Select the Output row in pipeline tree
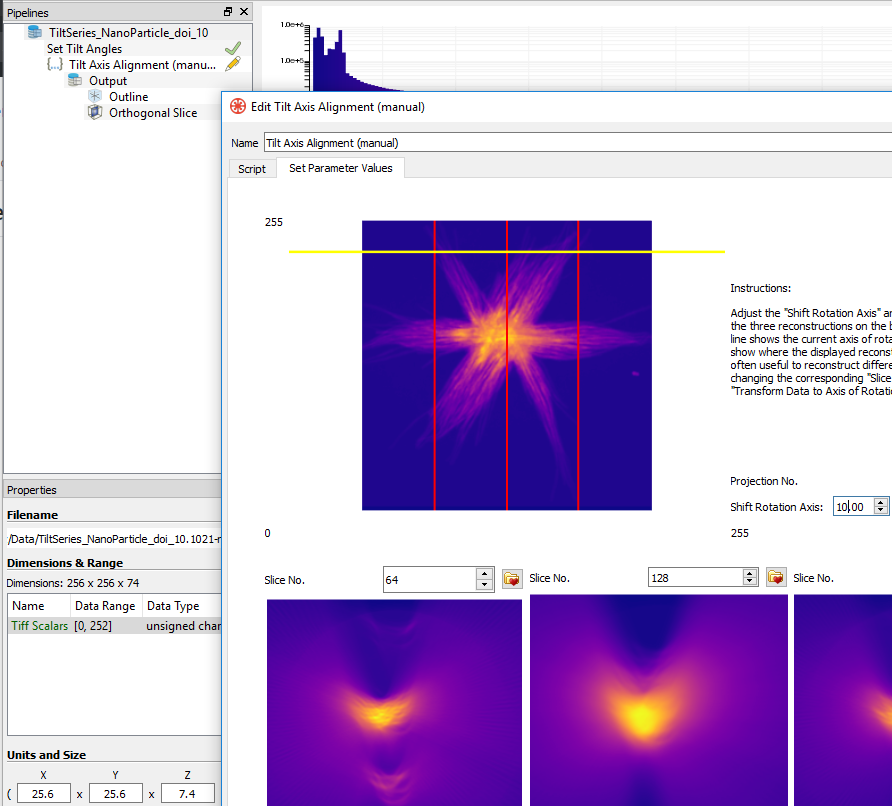Viewport: 892px width, 806px height. coord(108,80)
